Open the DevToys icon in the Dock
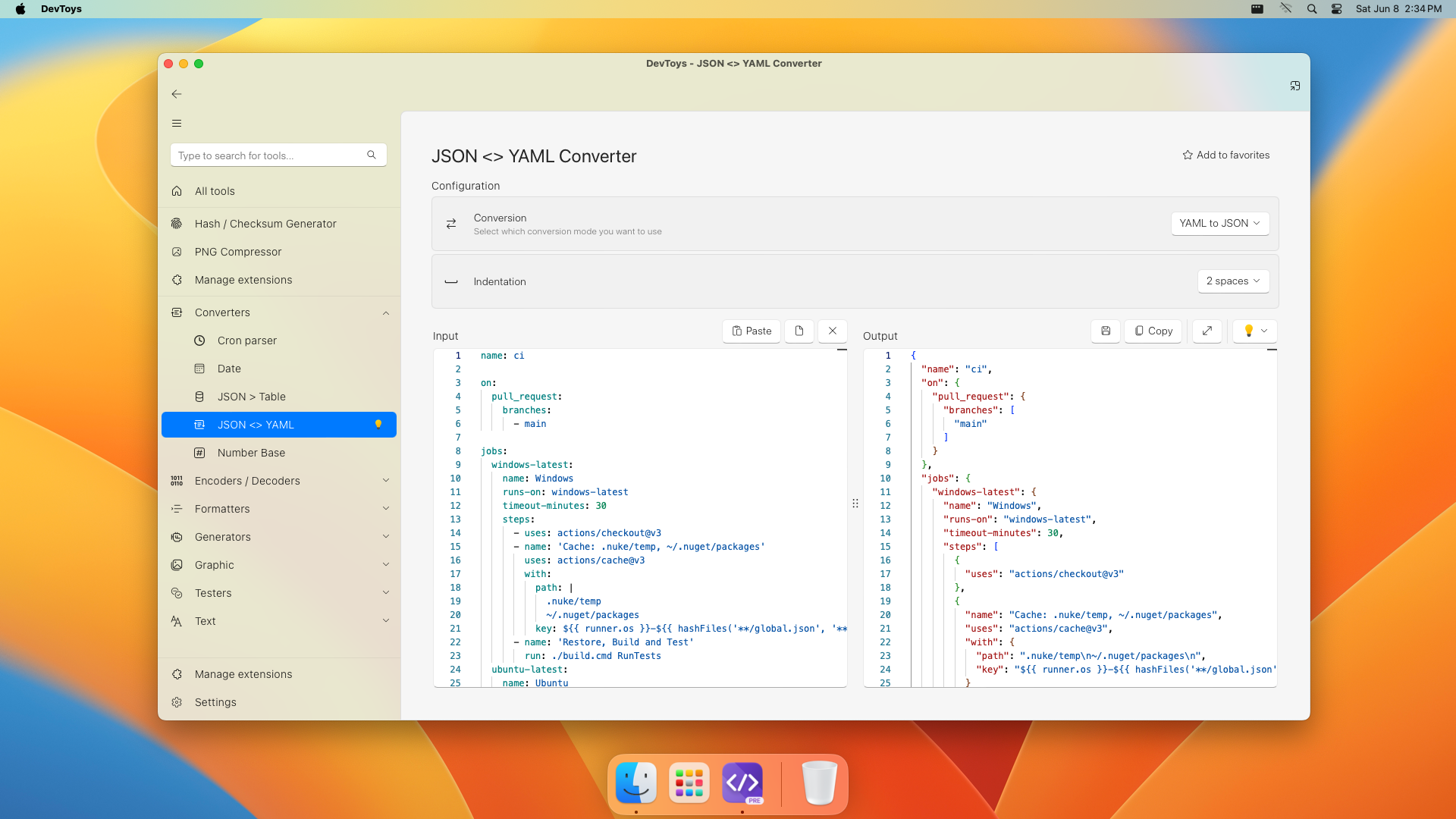 (x=742, y=783)
